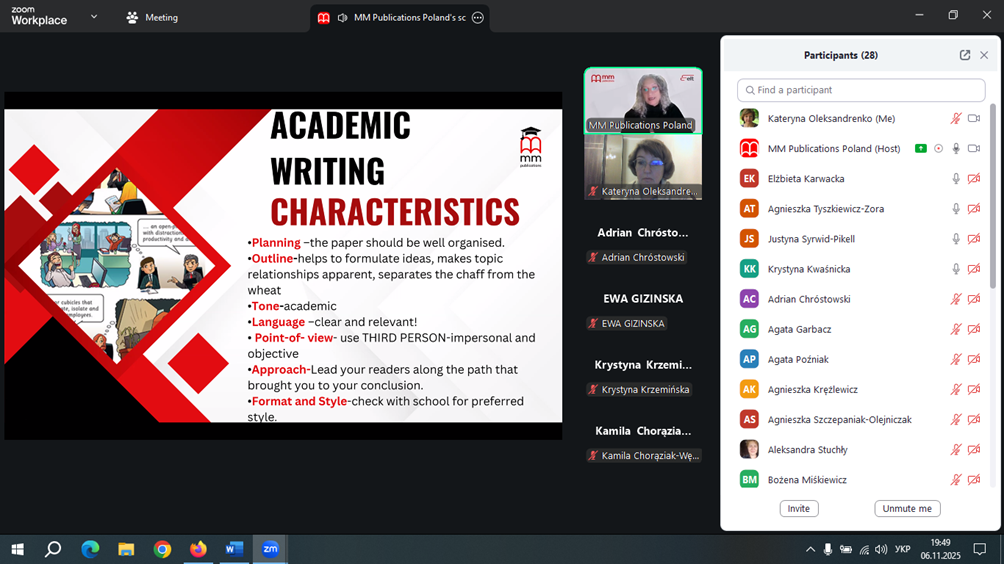Viewport: 1004px width, 564px height.
Task: Click the host's camera icon in the participants list
Action: pyautogui.click(x=974, y=149)
